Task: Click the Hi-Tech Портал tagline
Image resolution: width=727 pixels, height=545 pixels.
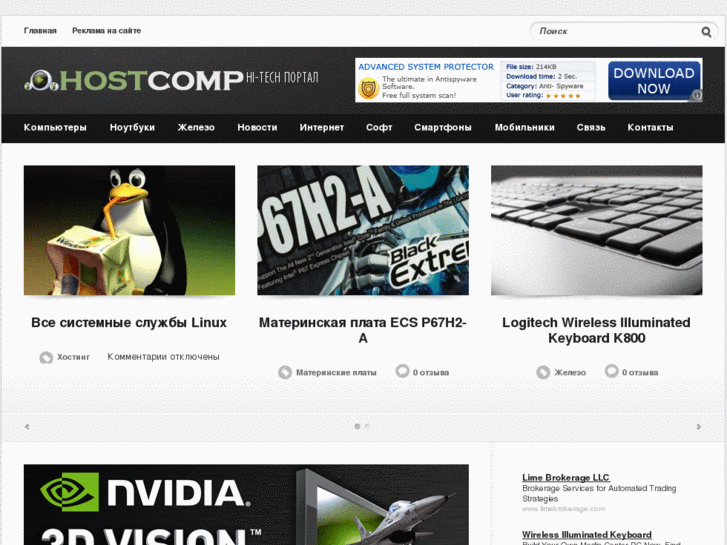Action: click(282, 77)
